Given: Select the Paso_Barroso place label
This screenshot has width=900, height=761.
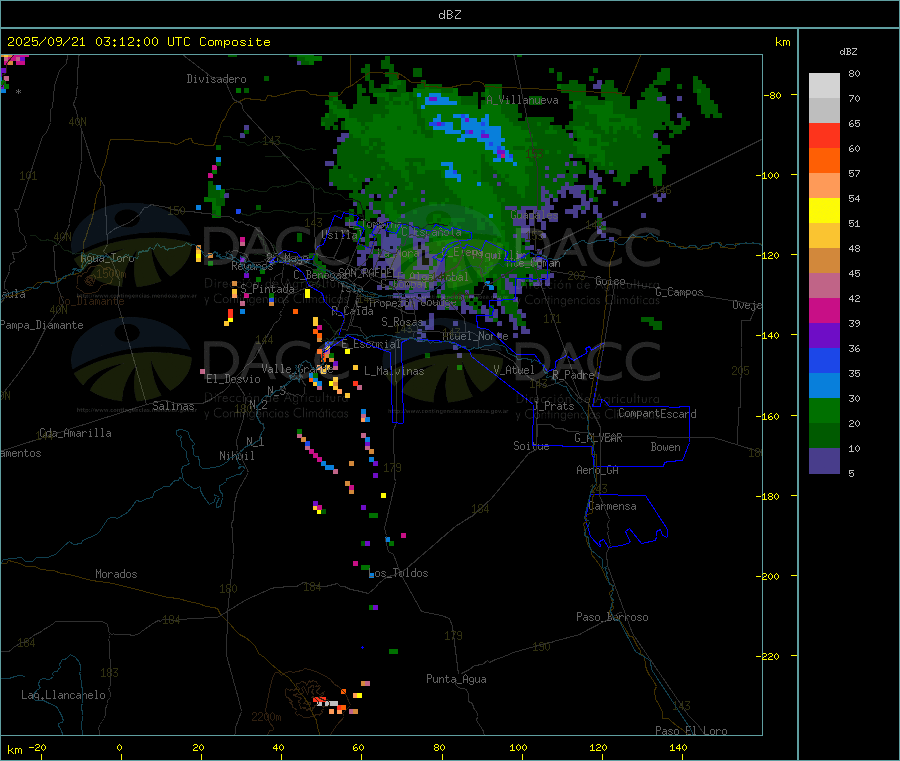Looking at the screenshot, I should (x=612, y=617).
